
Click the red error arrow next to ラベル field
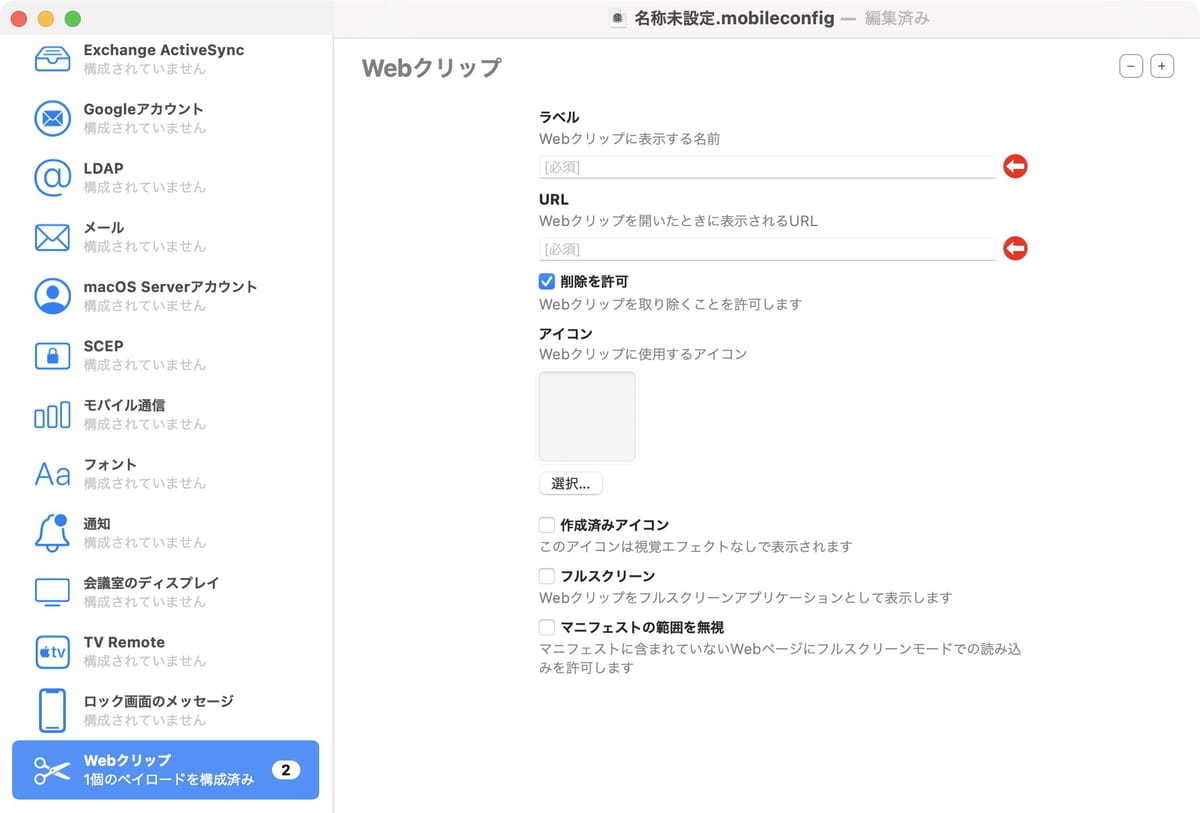pyautogui.click(x=1015, y=167)
